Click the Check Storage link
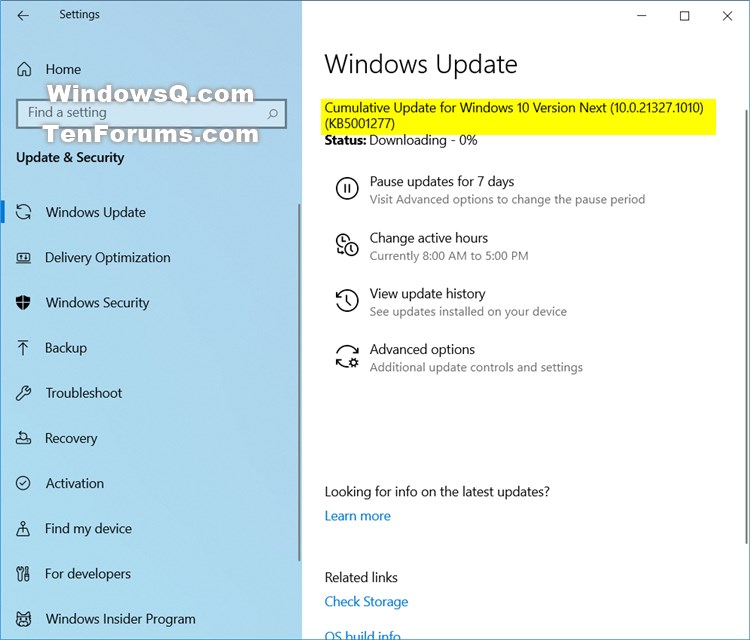The width and height of the screenshot is (750, 640). tap(366, 602)
